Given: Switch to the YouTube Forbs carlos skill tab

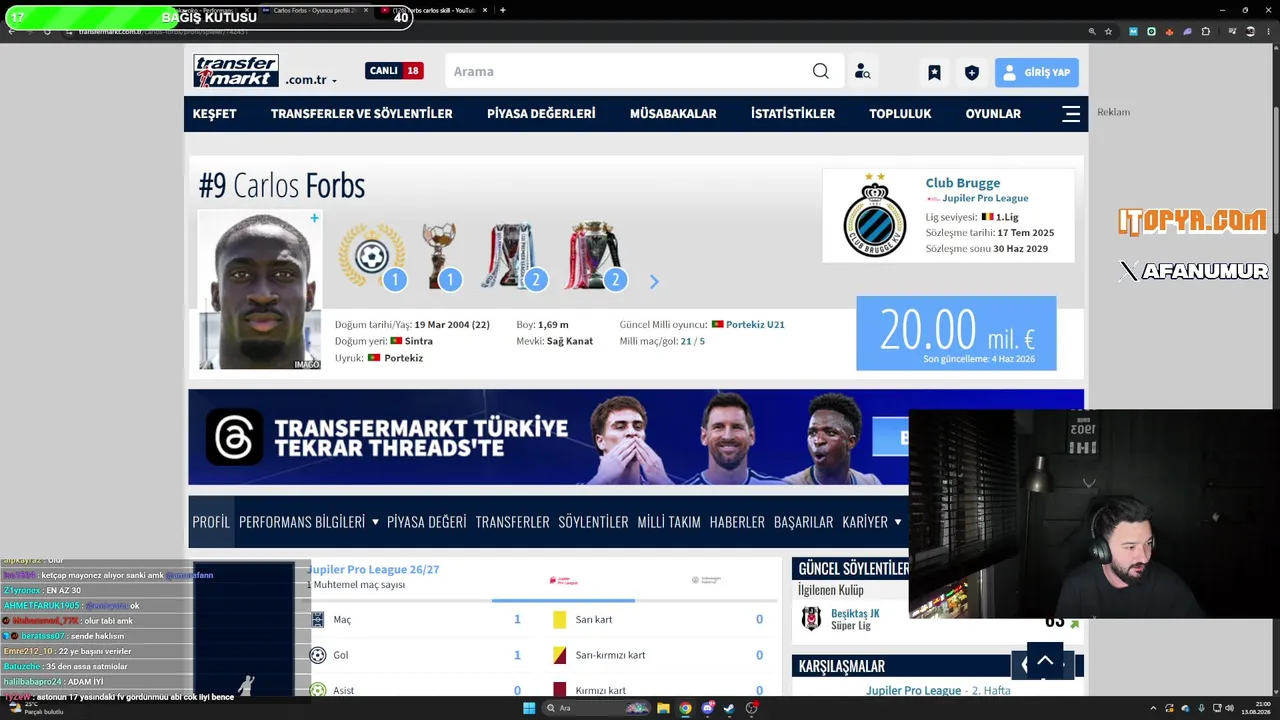Looking at the screenshot, I should tap(435, 10).
